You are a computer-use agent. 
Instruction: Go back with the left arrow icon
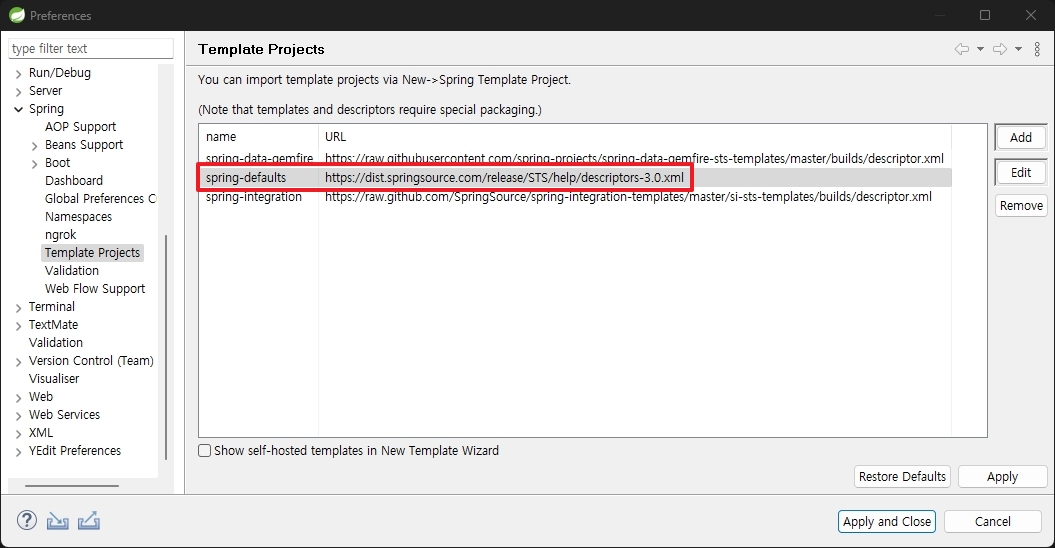click(962, 49)
